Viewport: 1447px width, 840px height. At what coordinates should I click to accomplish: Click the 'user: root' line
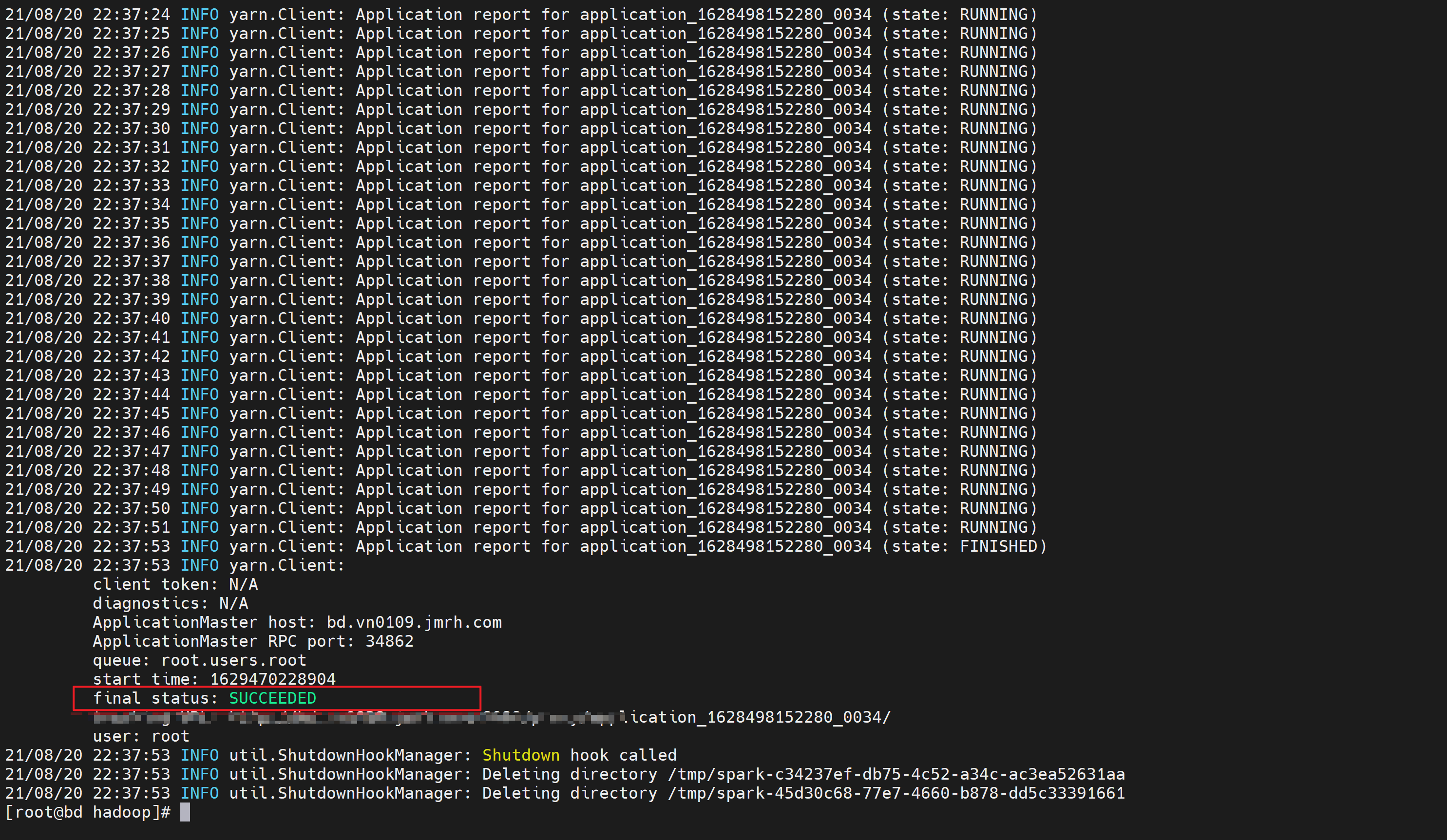pos(141,736)
